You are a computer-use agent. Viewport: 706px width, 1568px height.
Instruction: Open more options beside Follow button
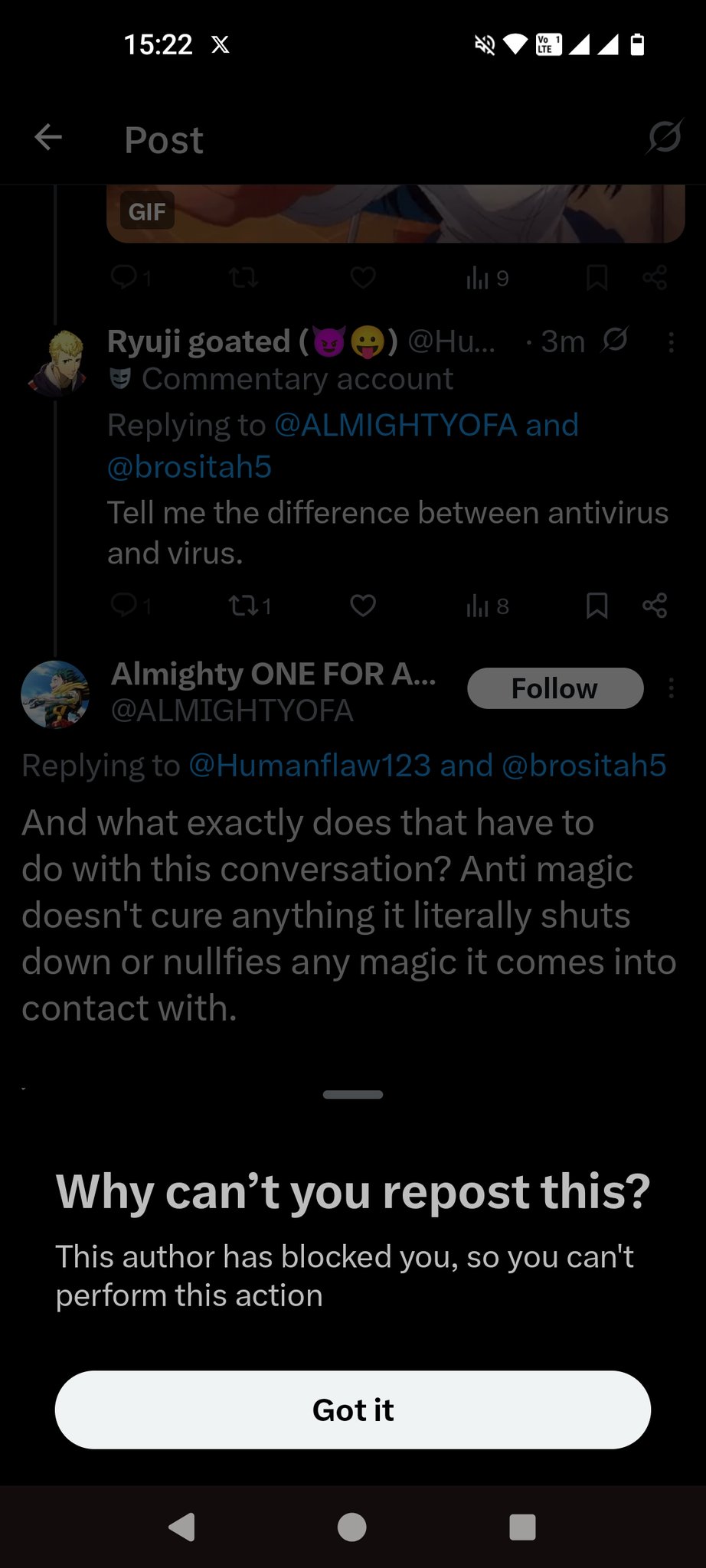[671, 688]
